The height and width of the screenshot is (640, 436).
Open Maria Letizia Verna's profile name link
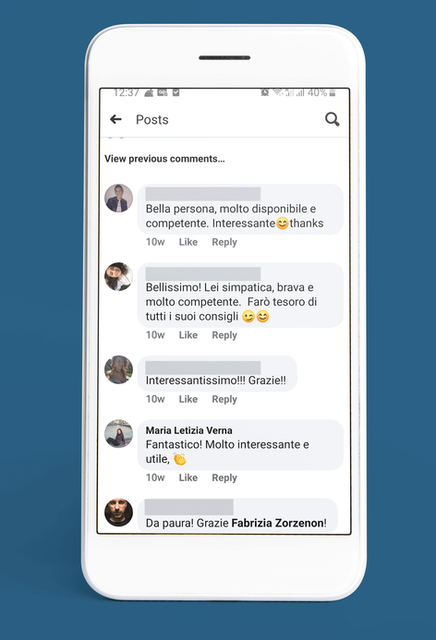[189, 430]
